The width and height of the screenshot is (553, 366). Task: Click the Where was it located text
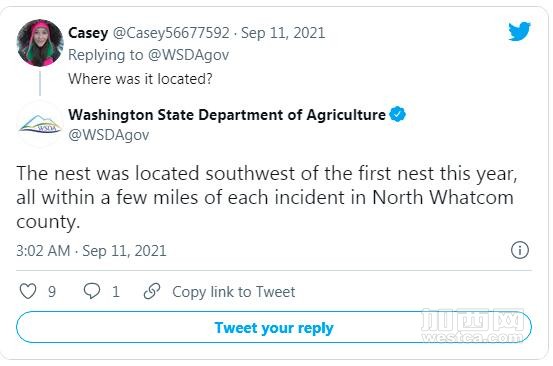(x=140, y=79)
